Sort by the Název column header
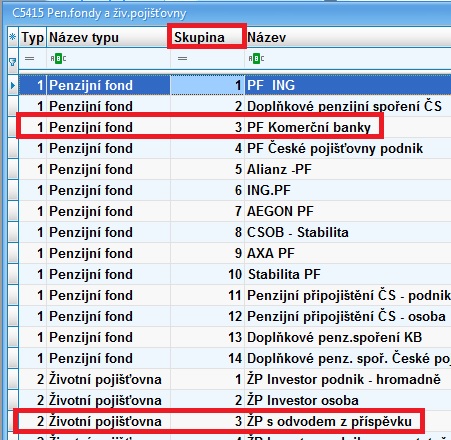The height and width of the screenshot is (440, 451). (348, 37)
